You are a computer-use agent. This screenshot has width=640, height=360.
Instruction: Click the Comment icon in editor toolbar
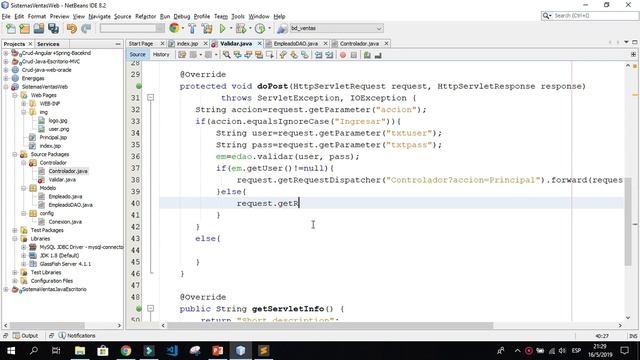(x=367, y=55)
